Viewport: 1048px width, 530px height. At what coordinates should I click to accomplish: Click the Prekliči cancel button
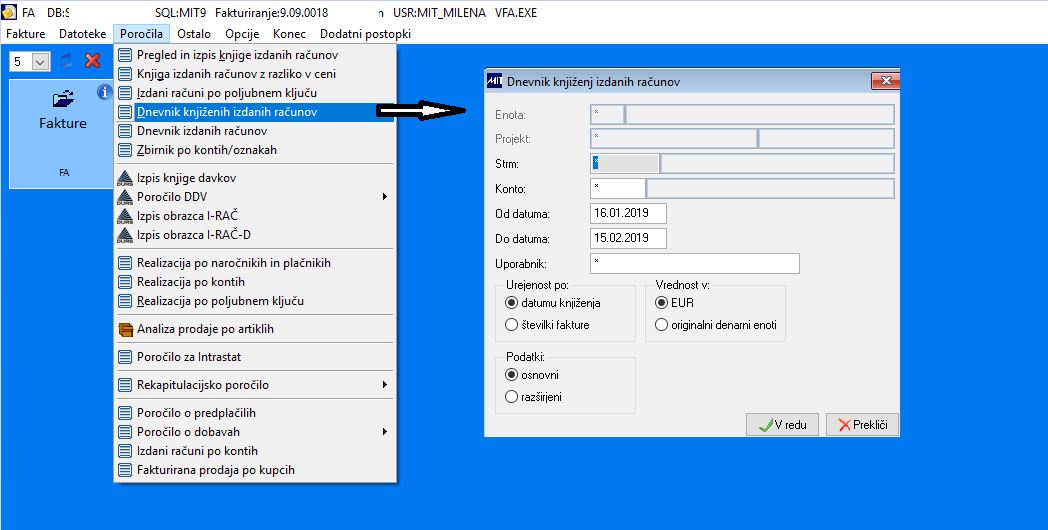(862, 424)
